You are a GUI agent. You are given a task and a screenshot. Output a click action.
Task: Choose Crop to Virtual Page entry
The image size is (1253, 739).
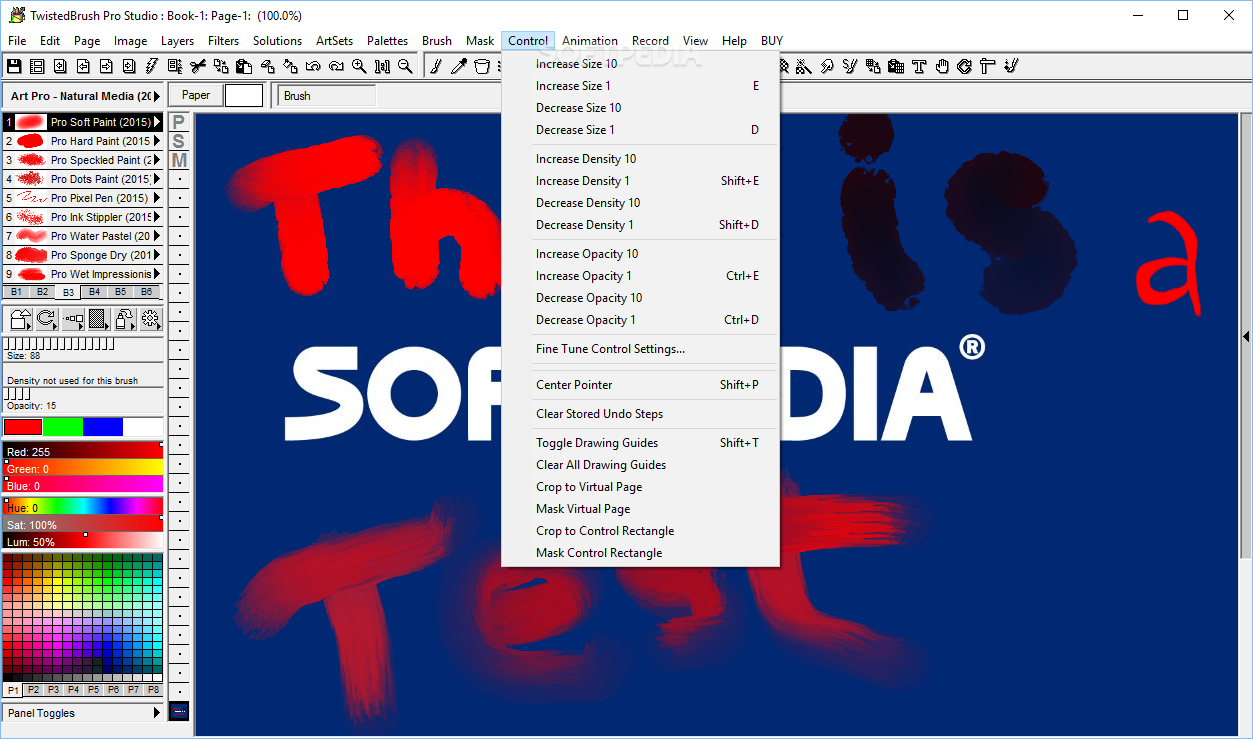click(x=640, y=487)
